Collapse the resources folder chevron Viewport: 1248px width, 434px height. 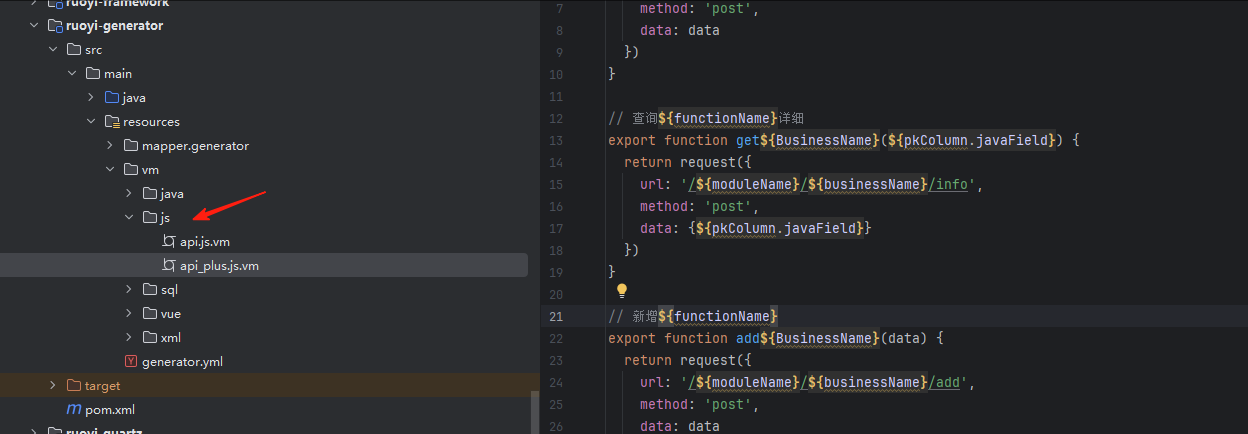tap(91, 122)
